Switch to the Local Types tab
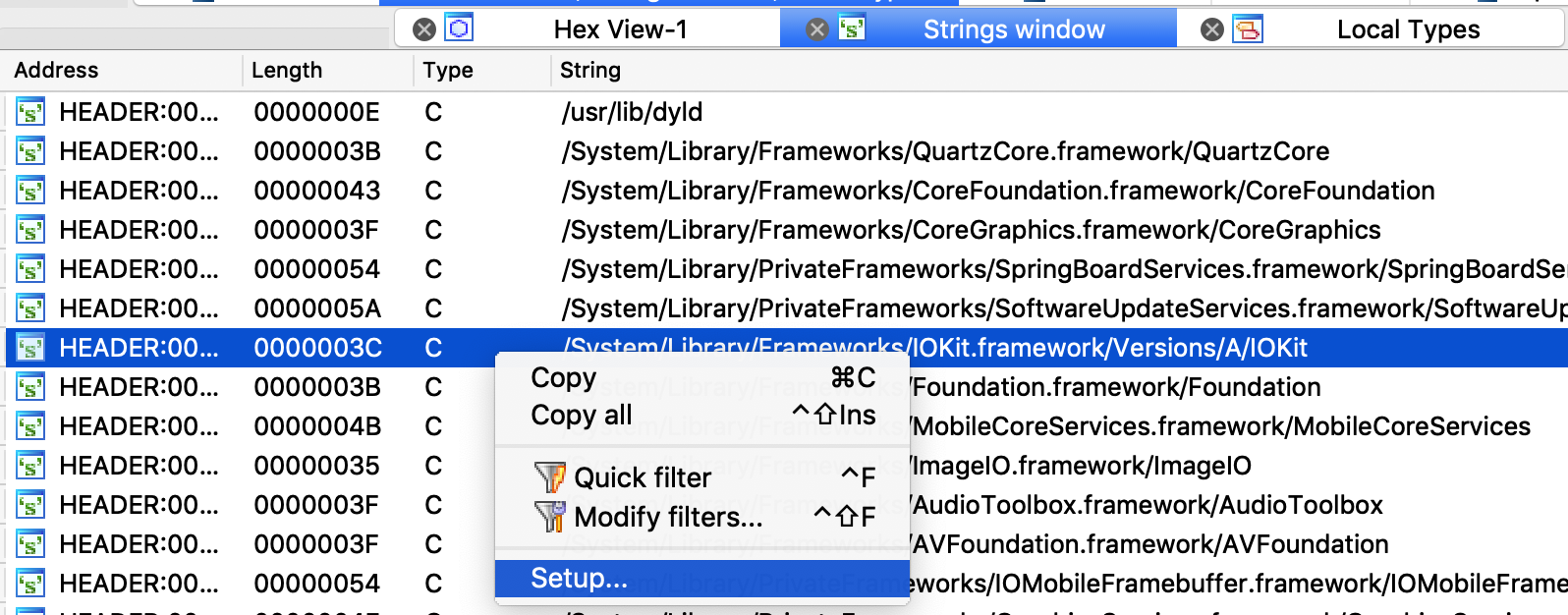Viewport: 1568px width, 615px height. click(x=1407, y=29)
